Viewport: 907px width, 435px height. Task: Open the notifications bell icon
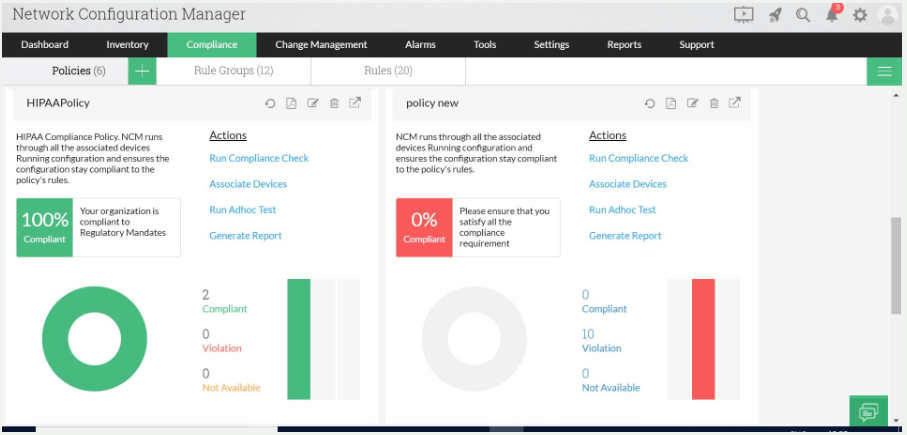[832, 15]
